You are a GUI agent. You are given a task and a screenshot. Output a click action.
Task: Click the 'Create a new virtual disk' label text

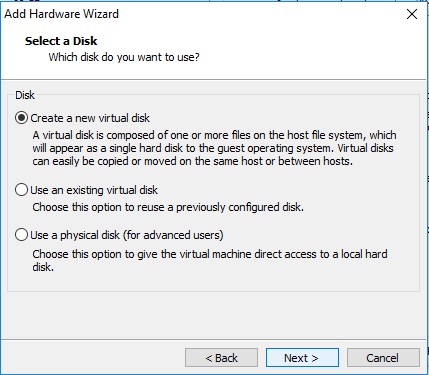[90, 118]
